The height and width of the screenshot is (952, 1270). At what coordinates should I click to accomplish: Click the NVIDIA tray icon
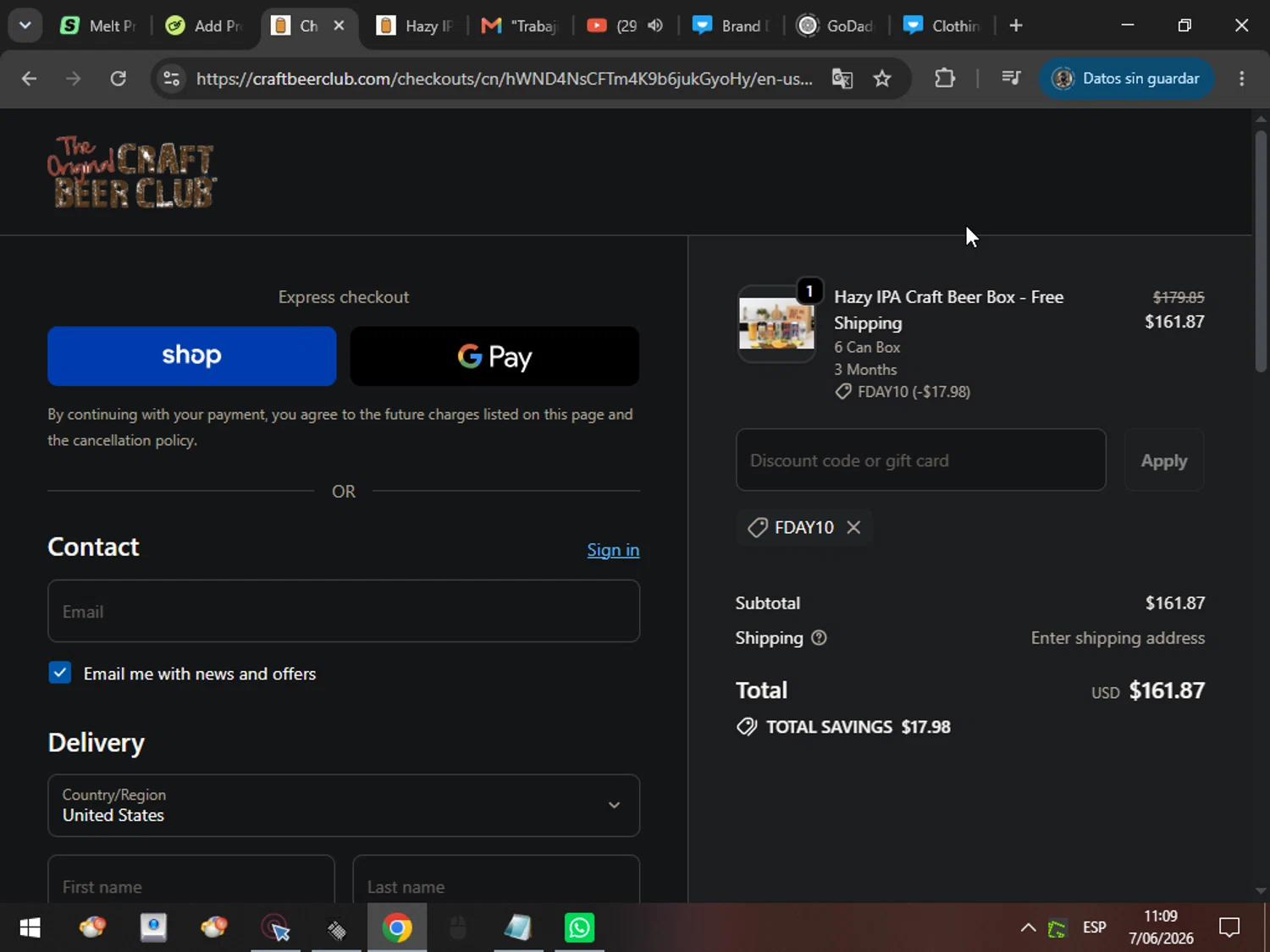pos(1057,928)
